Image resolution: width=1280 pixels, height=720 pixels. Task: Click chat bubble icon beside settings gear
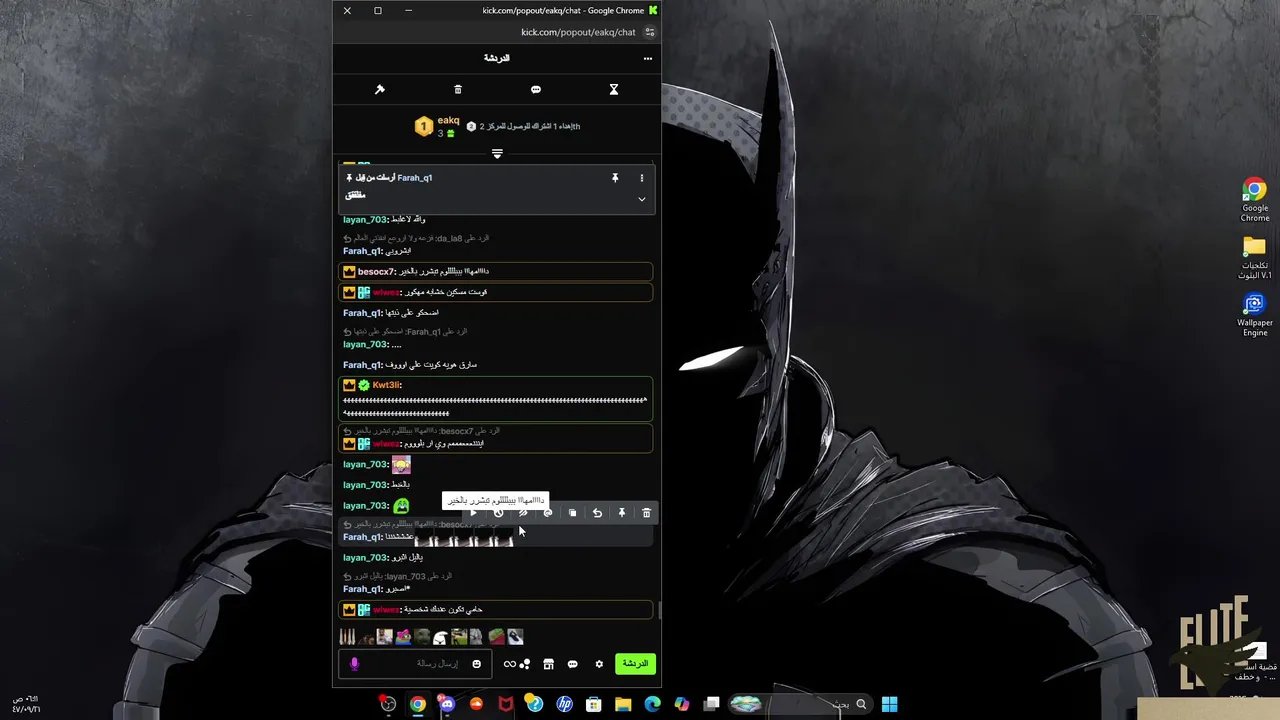click(x=573, y=664)
